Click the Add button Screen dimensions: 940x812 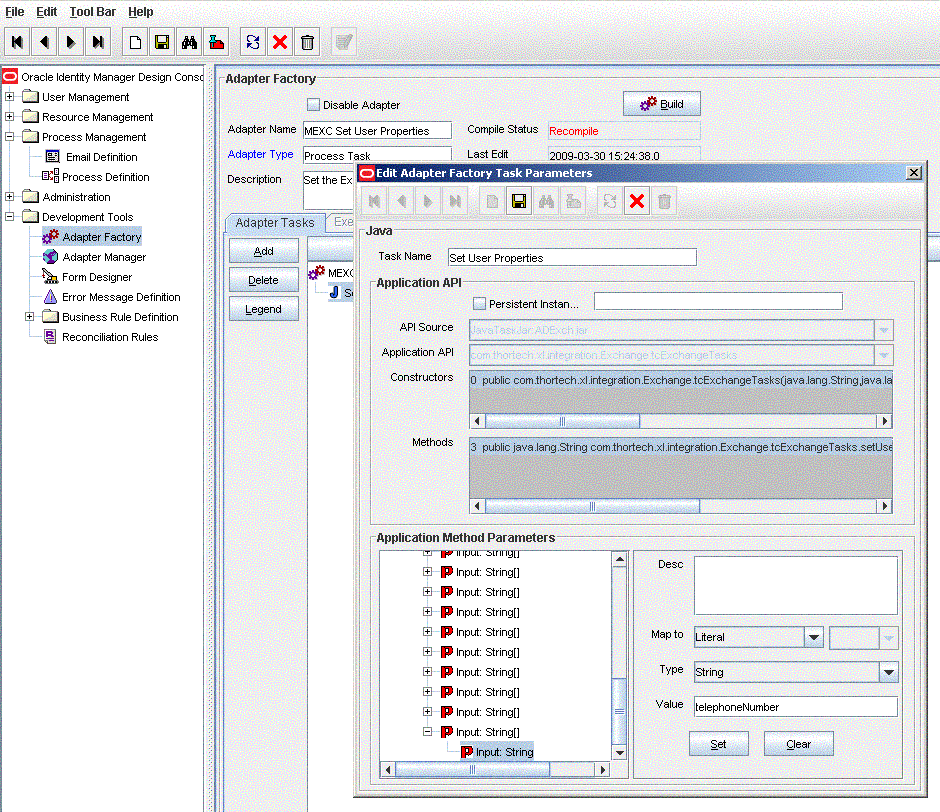click(x=264, y=251)
